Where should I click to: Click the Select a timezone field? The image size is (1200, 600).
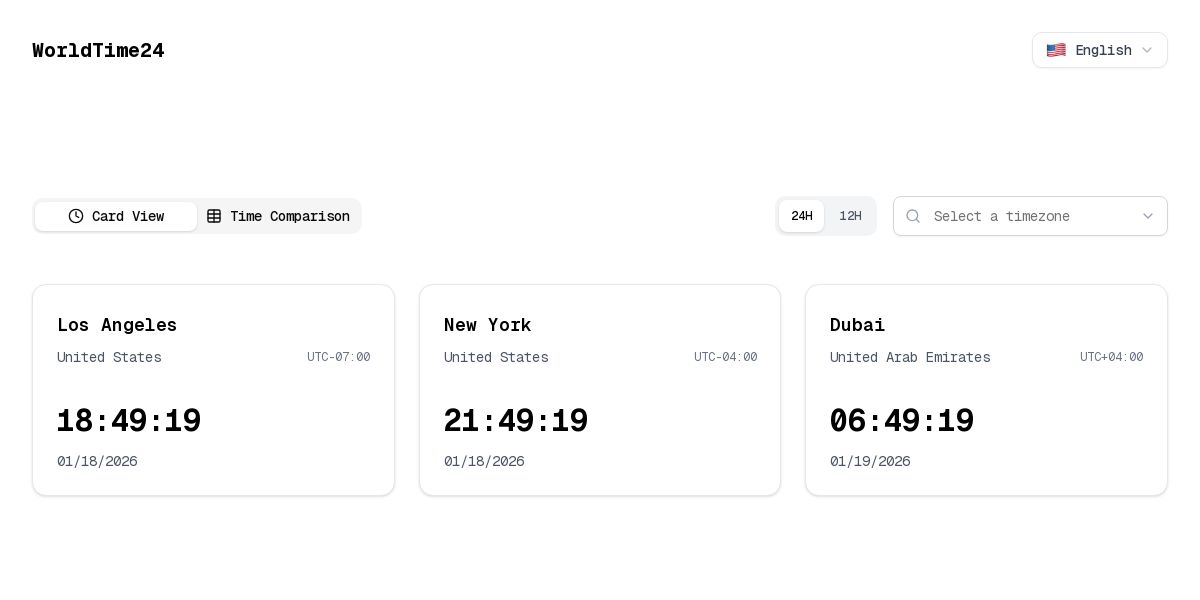[x=1020, y=216]
